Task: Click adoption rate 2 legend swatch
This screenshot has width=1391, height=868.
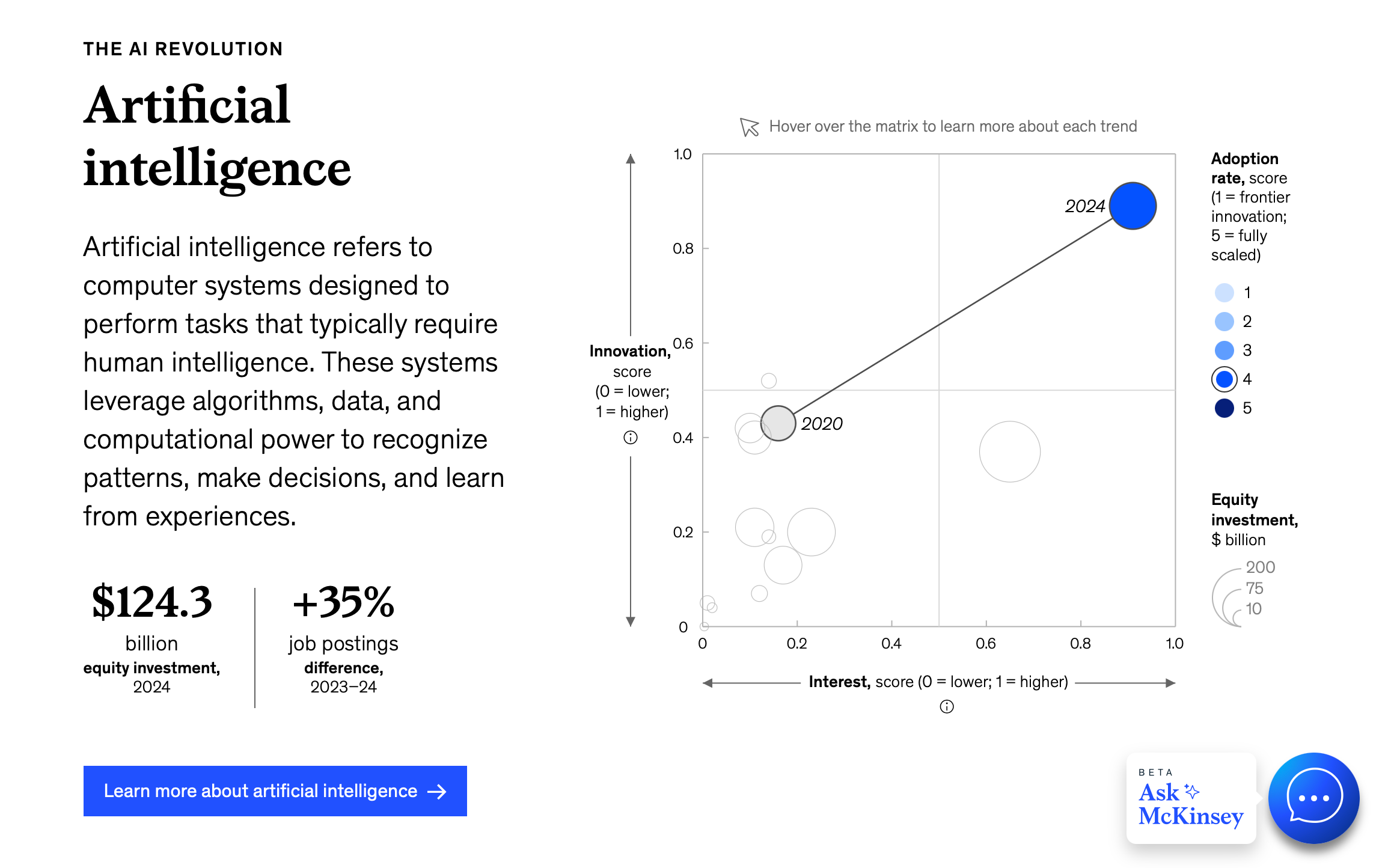Action: pos(1224,322)
